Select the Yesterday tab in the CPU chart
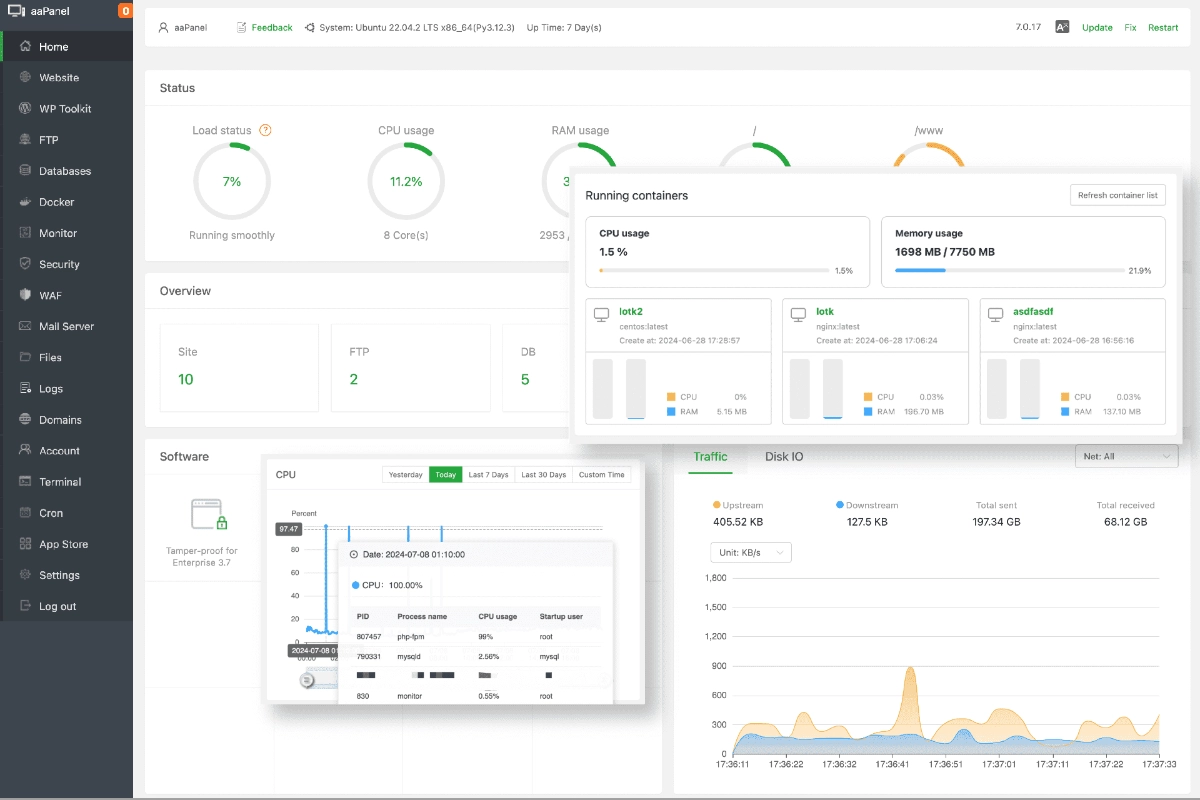The width and height of the screenshot is (1200, 800). (405, 475)
